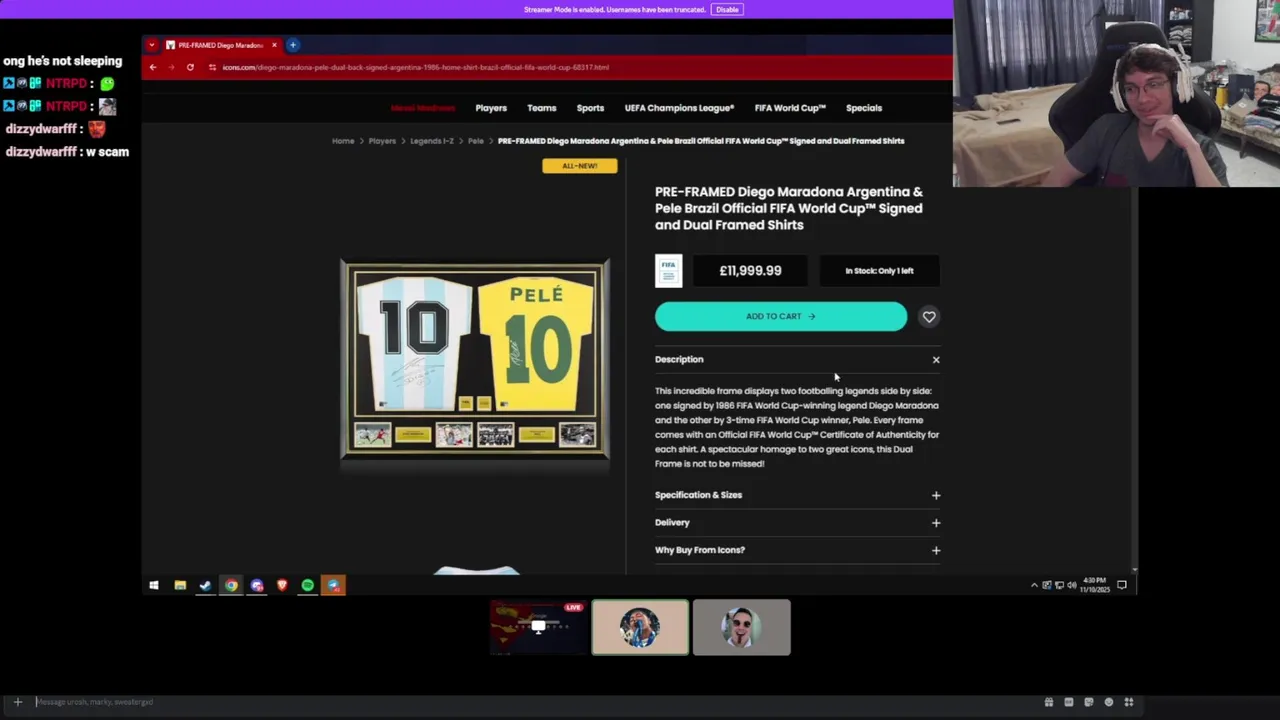Open Spotify from taskbar
The width and height of the screenshot is (1280, 720).
[x=307, y=585]
